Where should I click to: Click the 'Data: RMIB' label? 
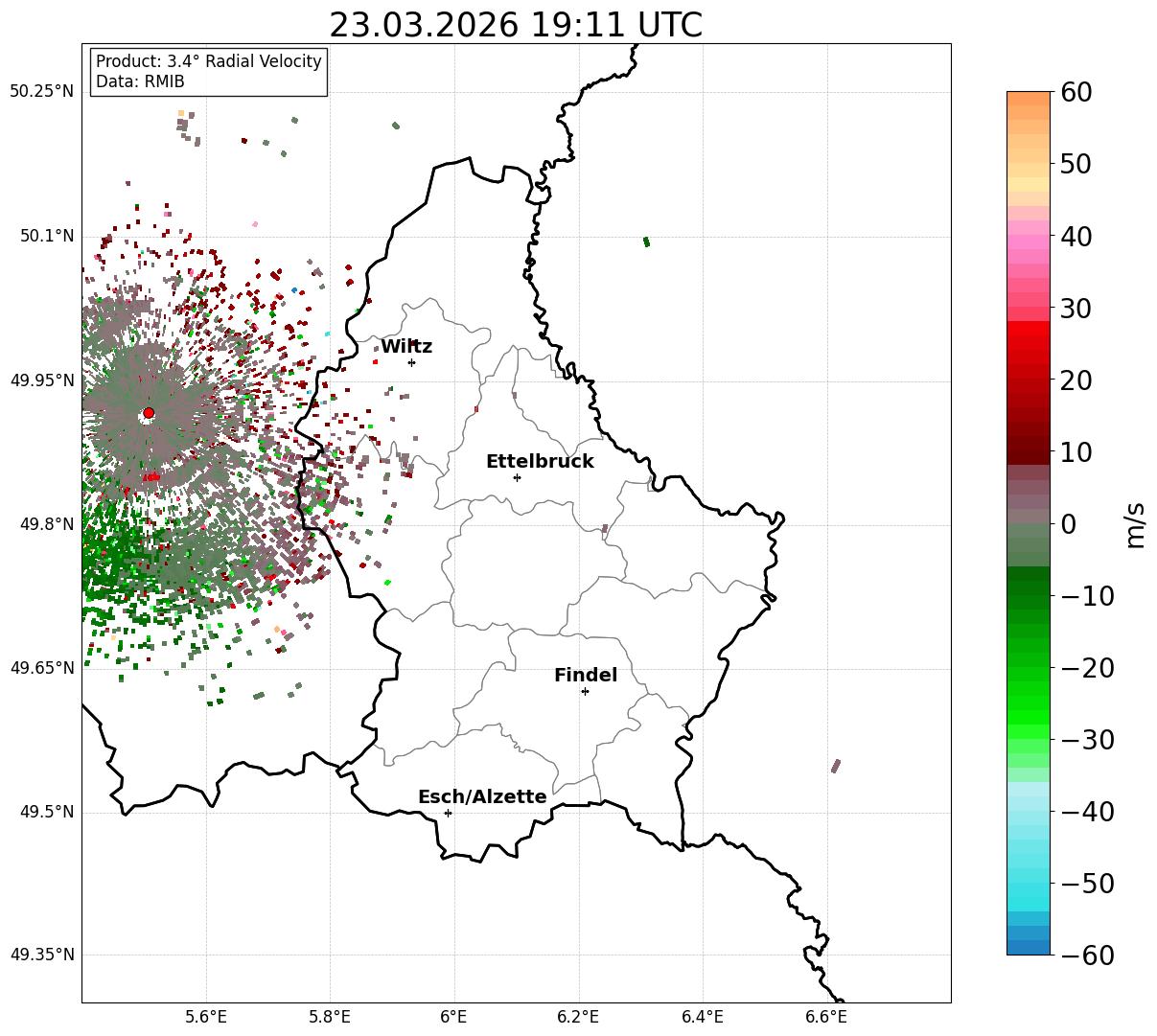[140, 81]
